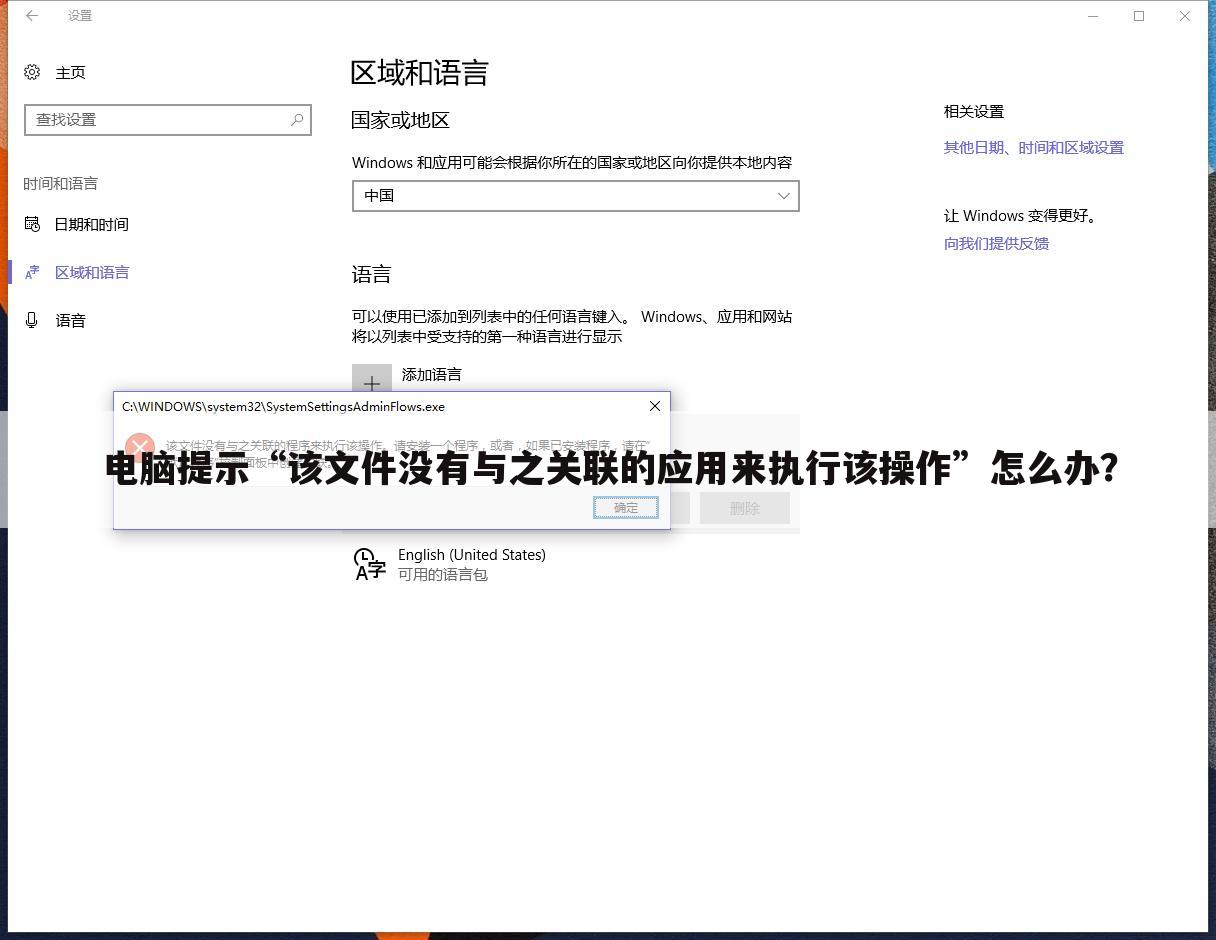Click the magnifier icon in the search box

pos(296,119)
